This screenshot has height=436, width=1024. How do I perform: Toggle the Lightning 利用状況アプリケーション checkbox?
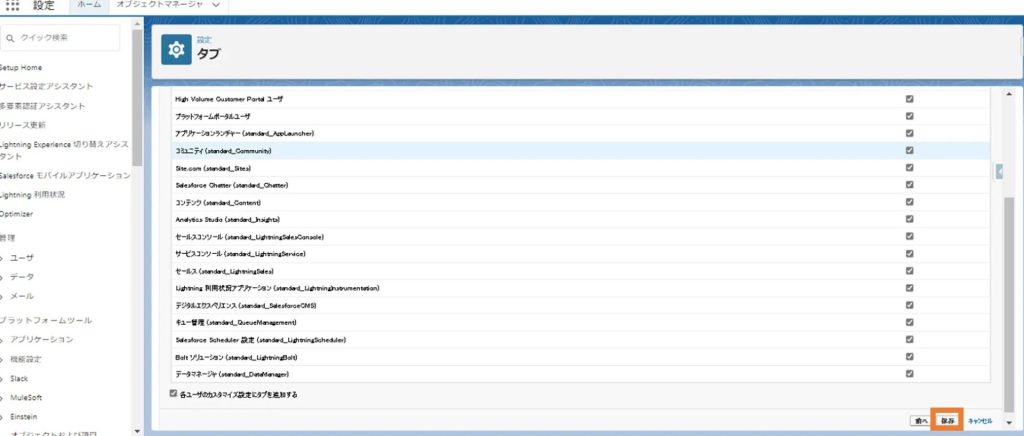tap(909, 288)
